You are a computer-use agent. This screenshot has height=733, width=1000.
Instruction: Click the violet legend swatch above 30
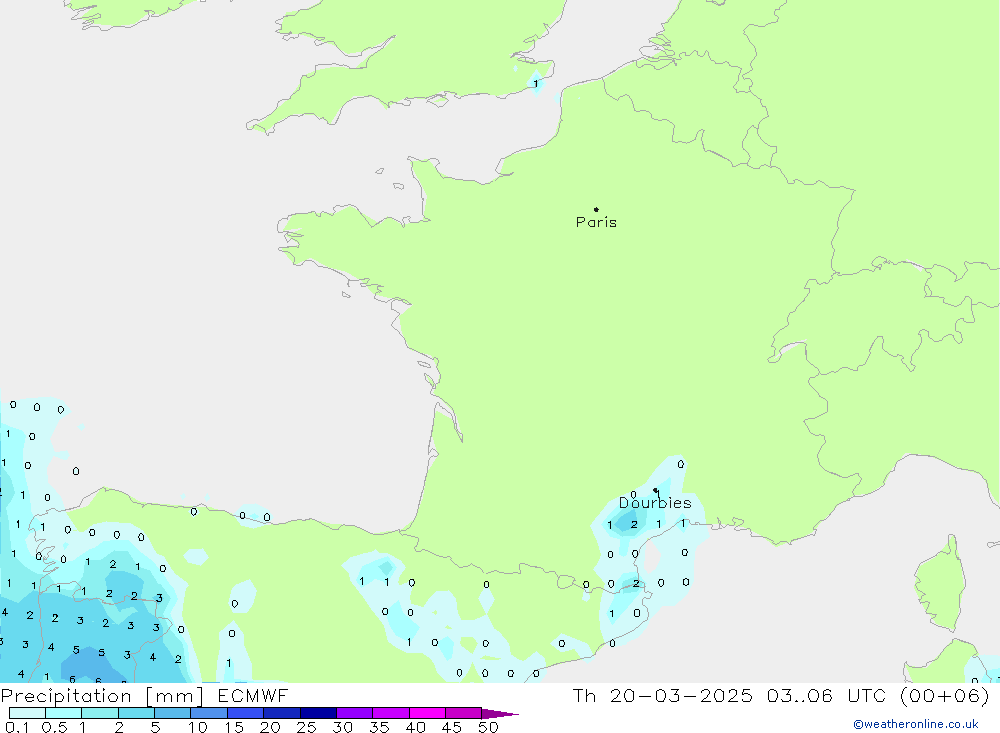(354, 713)
